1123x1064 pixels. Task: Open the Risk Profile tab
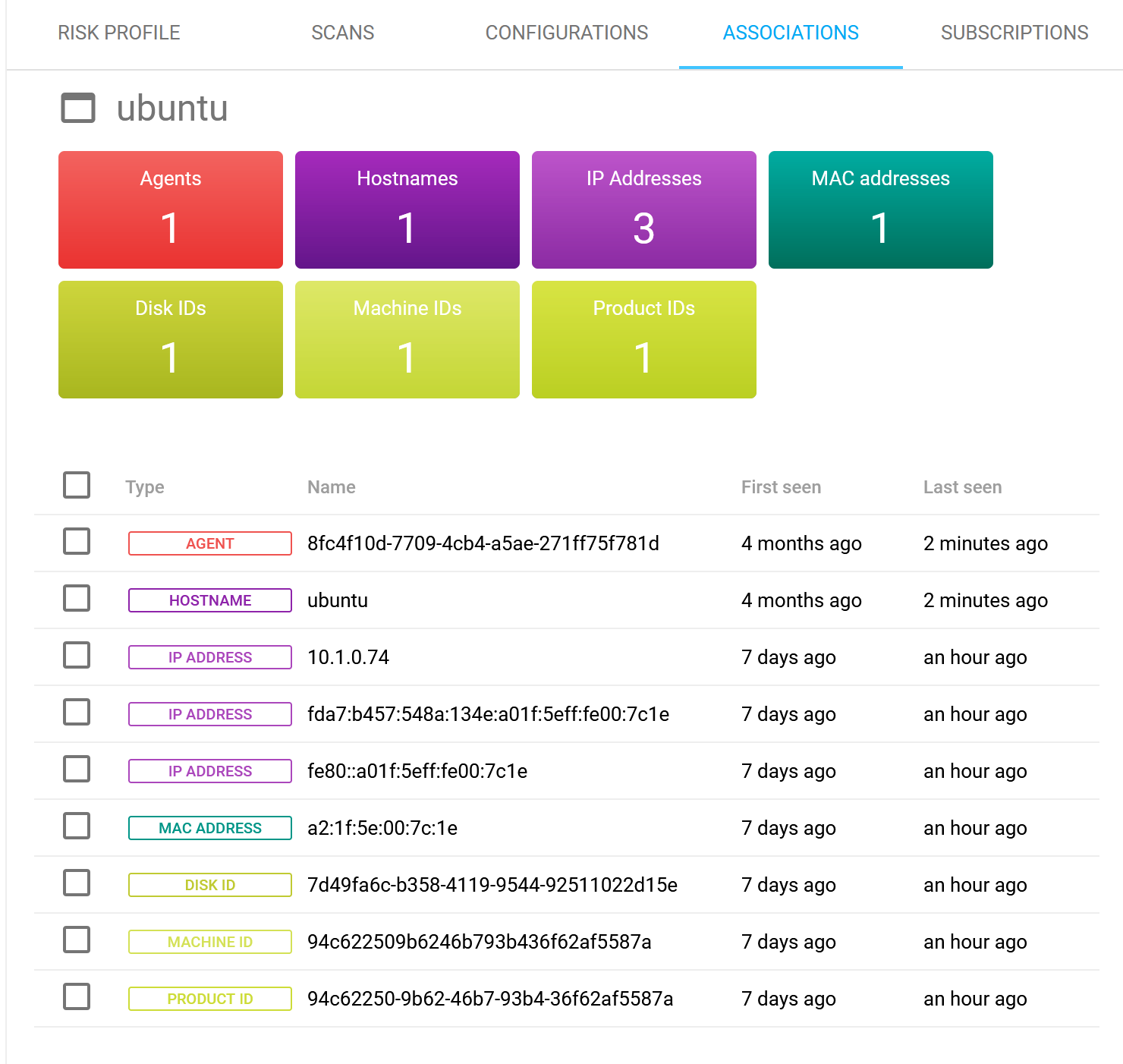tap(119, 33)
